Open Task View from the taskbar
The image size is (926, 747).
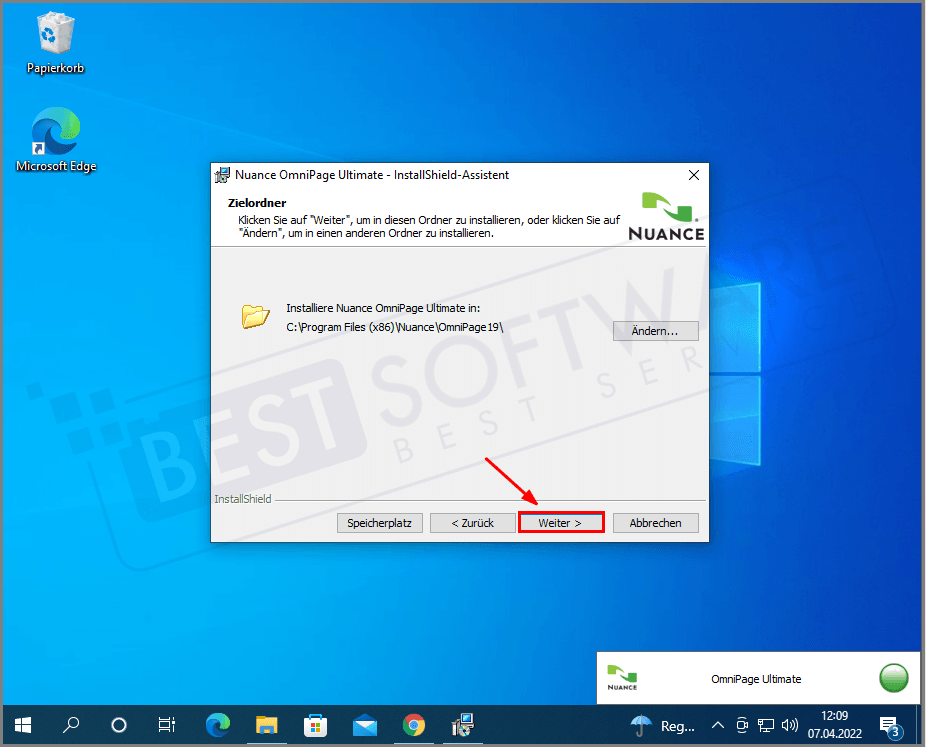click(166, 724)
